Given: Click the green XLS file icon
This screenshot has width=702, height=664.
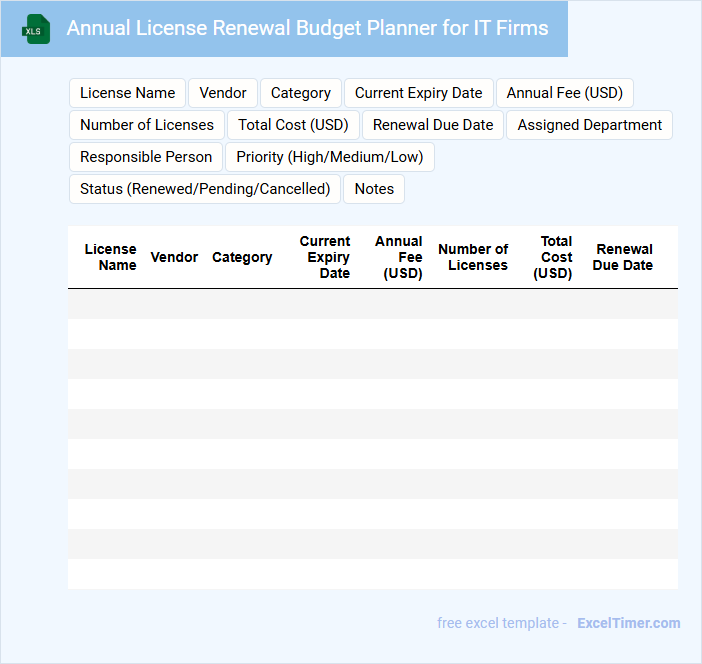Looking at the screenshot, I should coord(37,29).
